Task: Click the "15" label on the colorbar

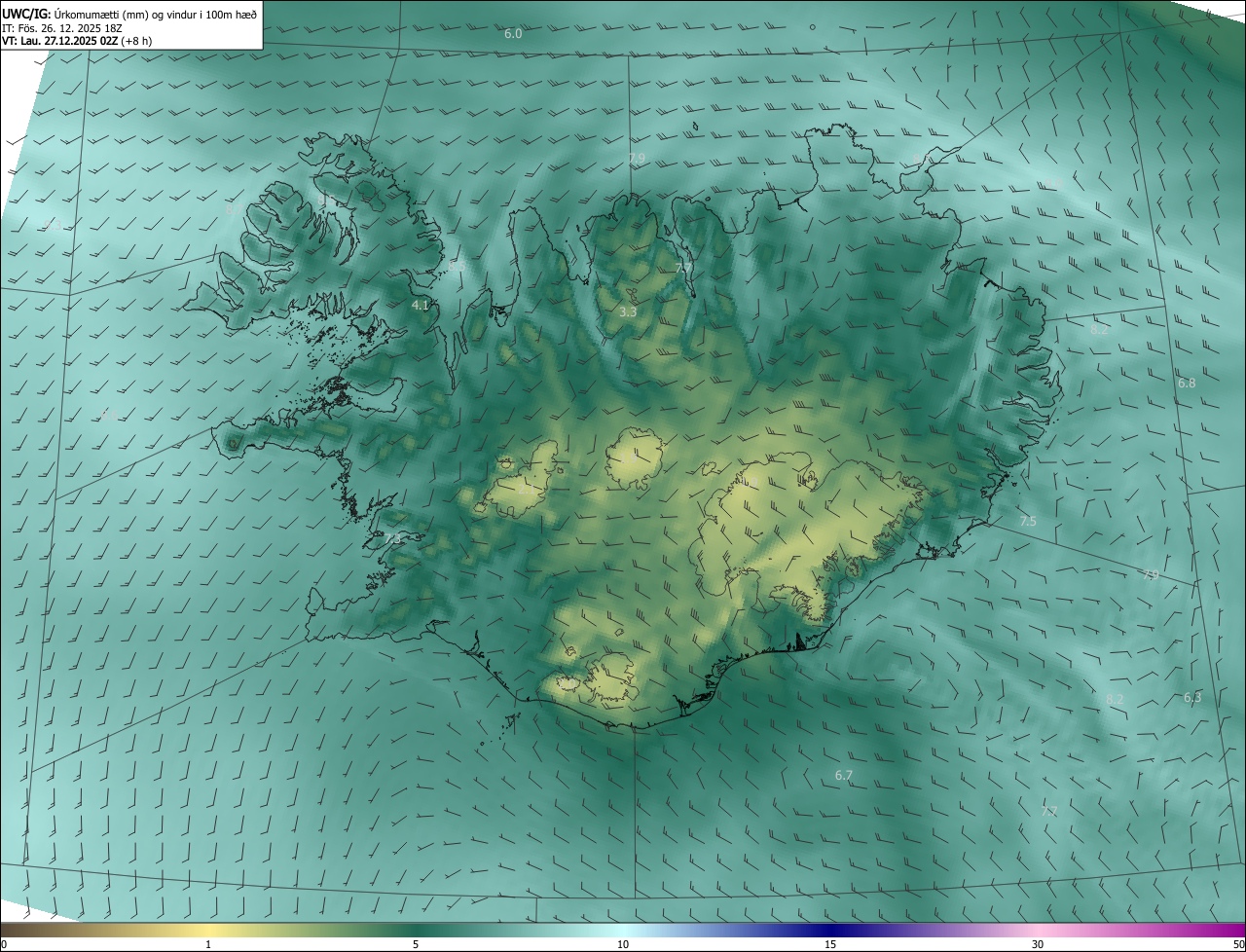Action: coord(830,944)
